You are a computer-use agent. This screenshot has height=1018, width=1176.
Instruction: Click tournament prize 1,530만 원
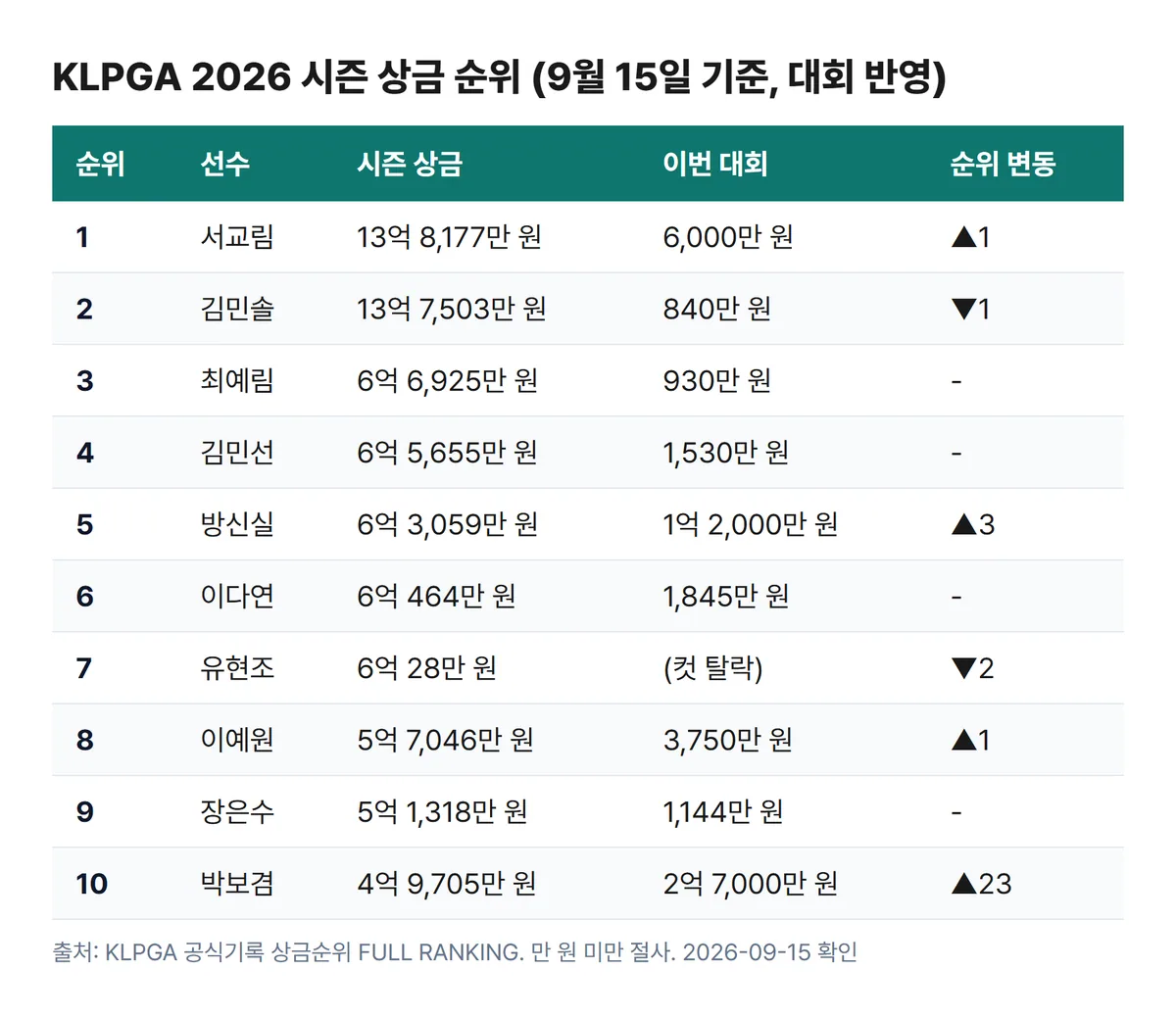[726, 453]
